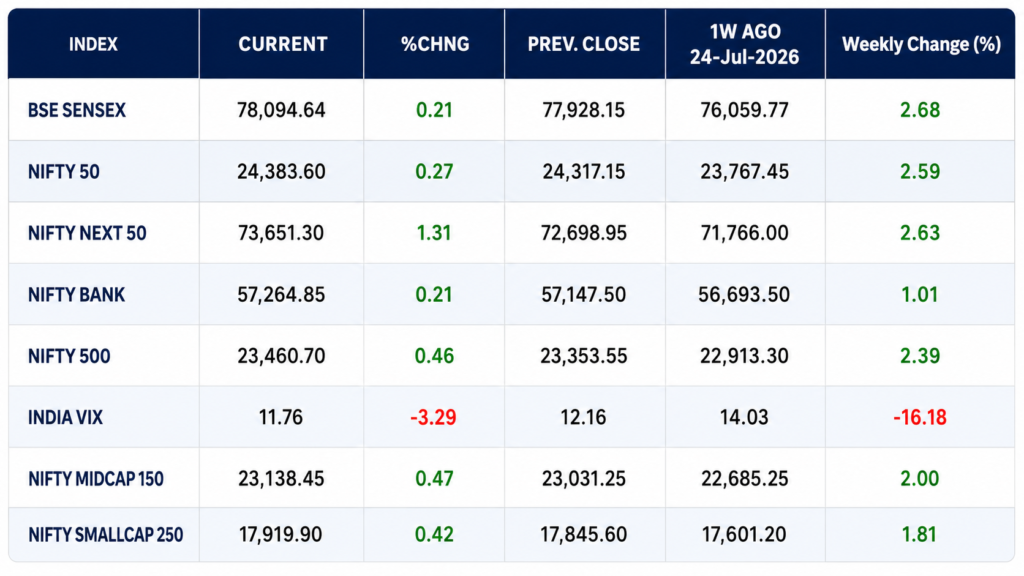The width and height of the screenshot is (1024, 576).
Task: Select NIFTY BANK previous close 57,147.50
Action: click(x=583, y=295)
